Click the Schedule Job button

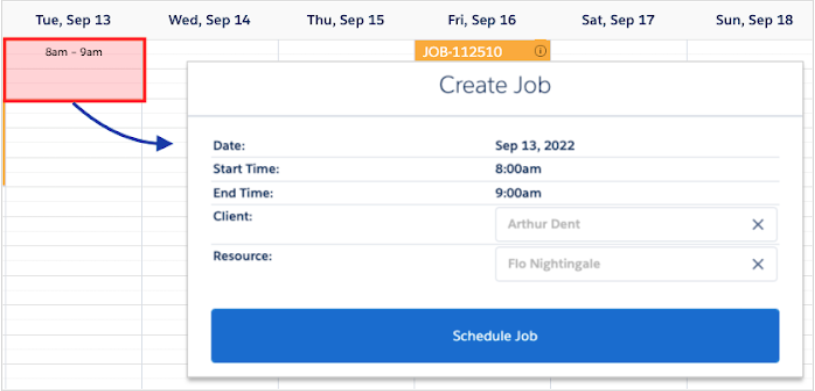[x=495, y=336]
